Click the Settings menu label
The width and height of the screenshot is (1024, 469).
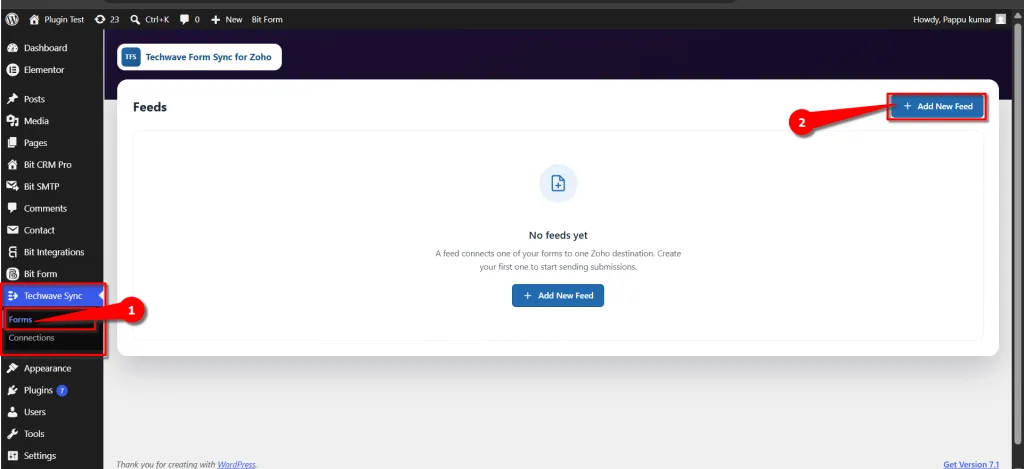click(x=40, y=456)
